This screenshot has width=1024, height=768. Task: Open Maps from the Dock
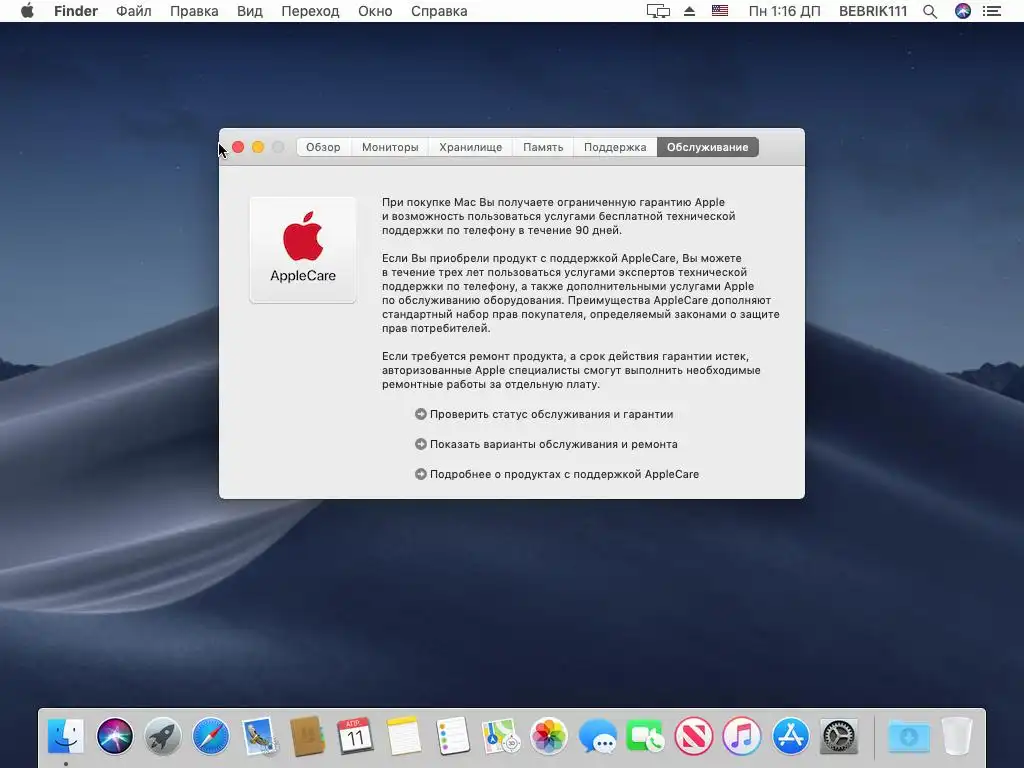(500, 736)
